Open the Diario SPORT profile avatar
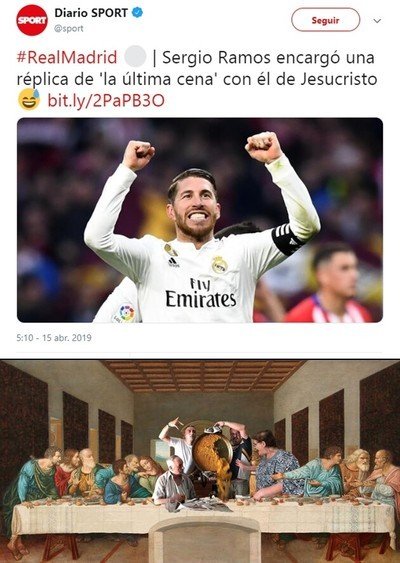Image resolution: width=400 pixels, height=563 pixels. coord(32,20)
